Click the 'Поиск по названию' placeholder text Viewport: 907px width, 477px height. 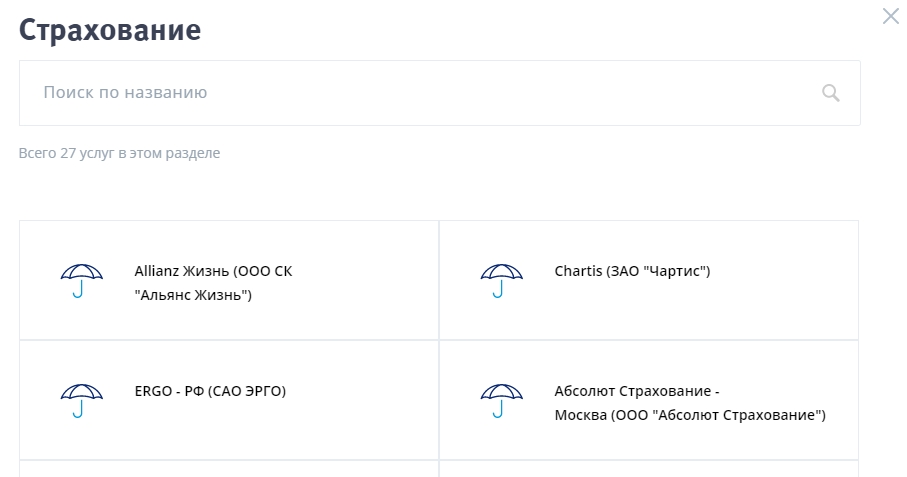[x=125, y=93]
